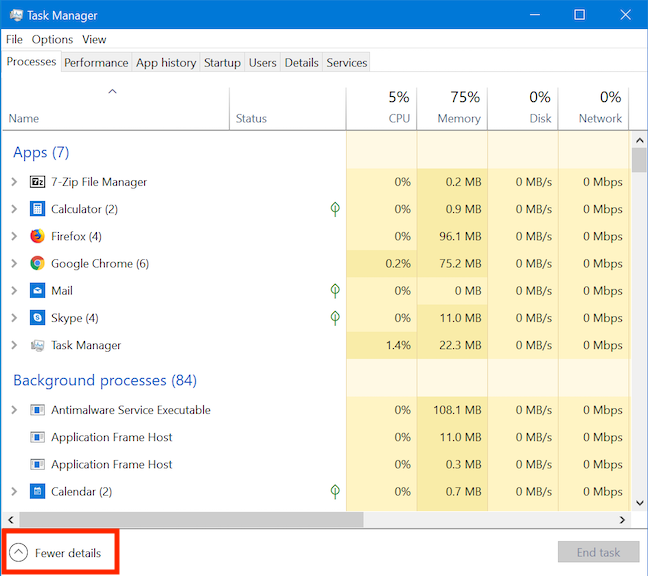Click icon of the 11.0 MB Application Frame Host
Viewport: 648px width, 576px height.
[x=37, y=437]
